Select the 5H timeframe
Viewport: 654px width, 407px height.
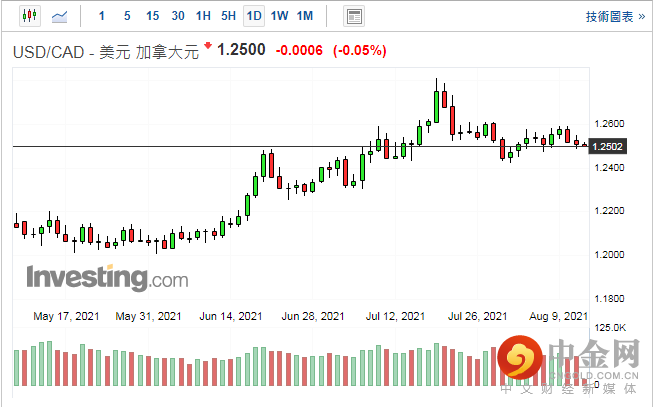(228, 16)
